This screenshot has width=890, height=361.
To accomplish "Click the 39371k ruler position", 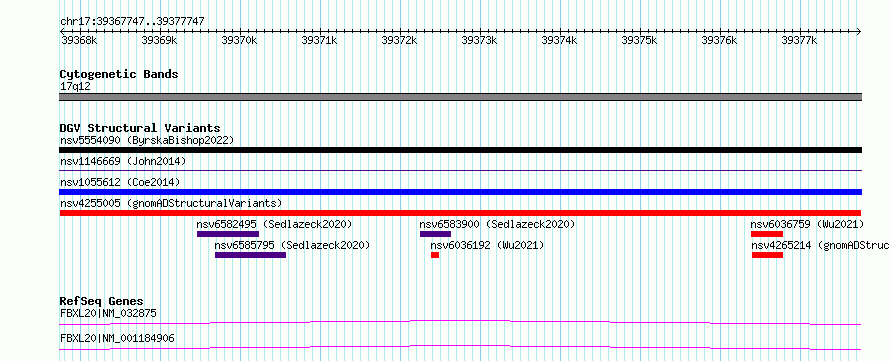I will 319,40.
